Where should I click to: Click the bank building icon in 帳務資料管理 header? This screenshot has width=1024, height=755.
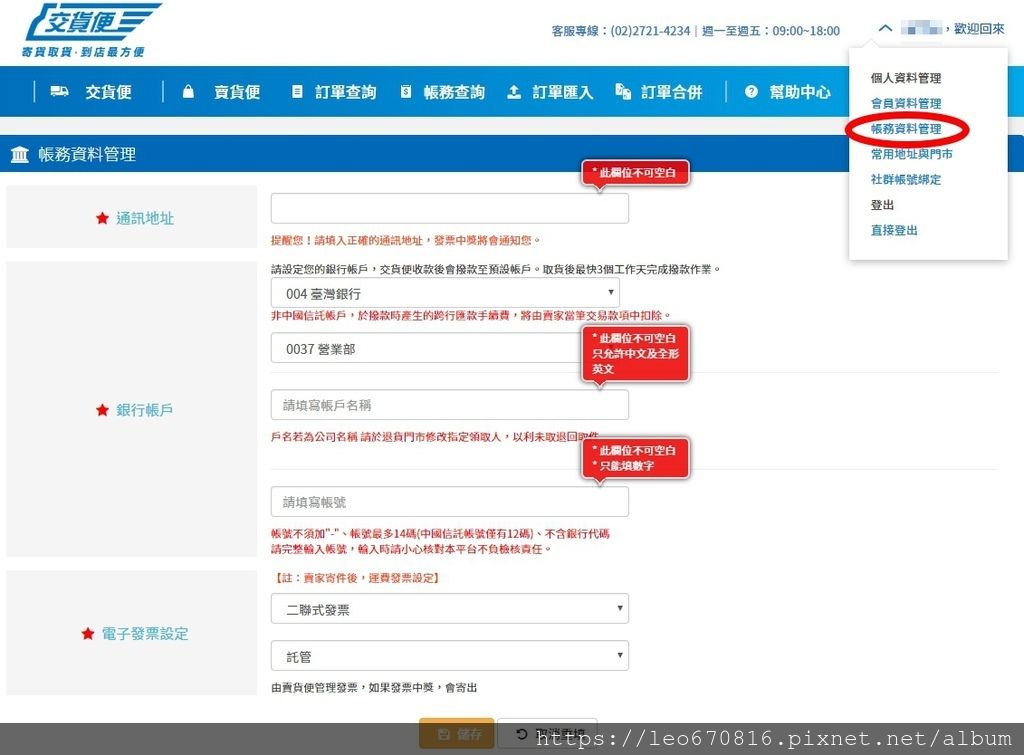[x=20, y=155]
